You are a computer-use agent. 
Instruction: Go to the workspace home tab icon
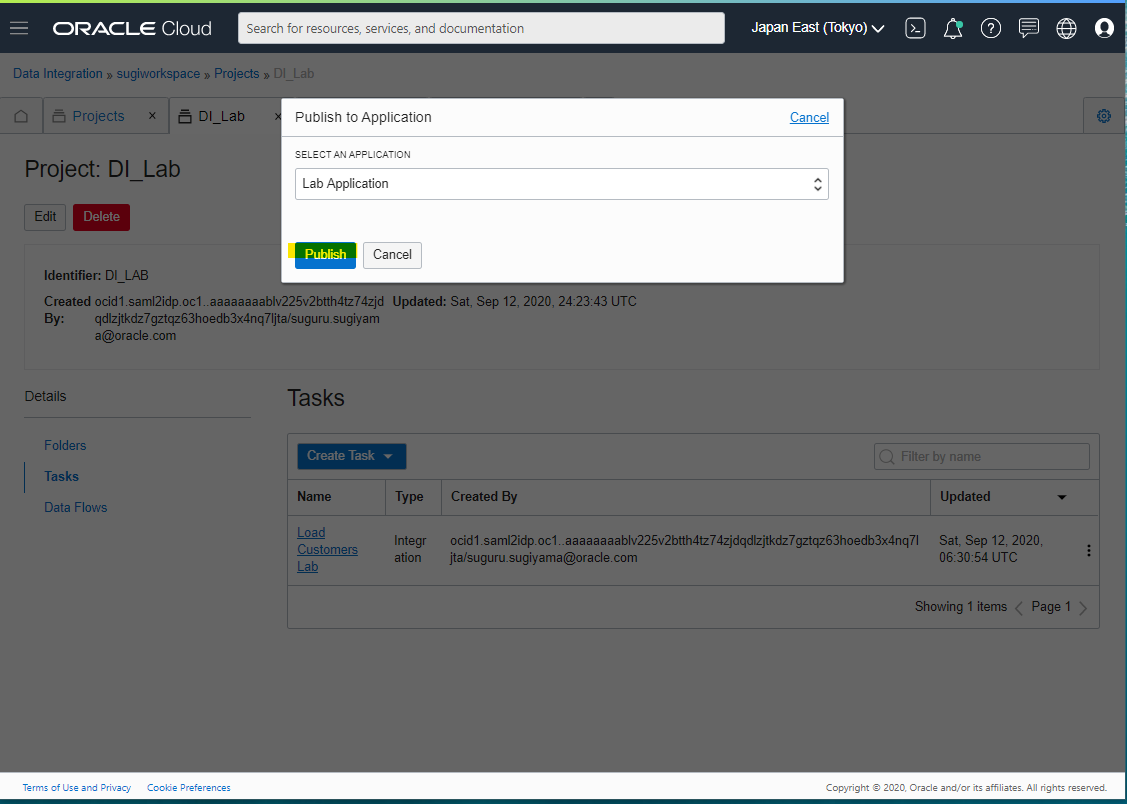22,116
